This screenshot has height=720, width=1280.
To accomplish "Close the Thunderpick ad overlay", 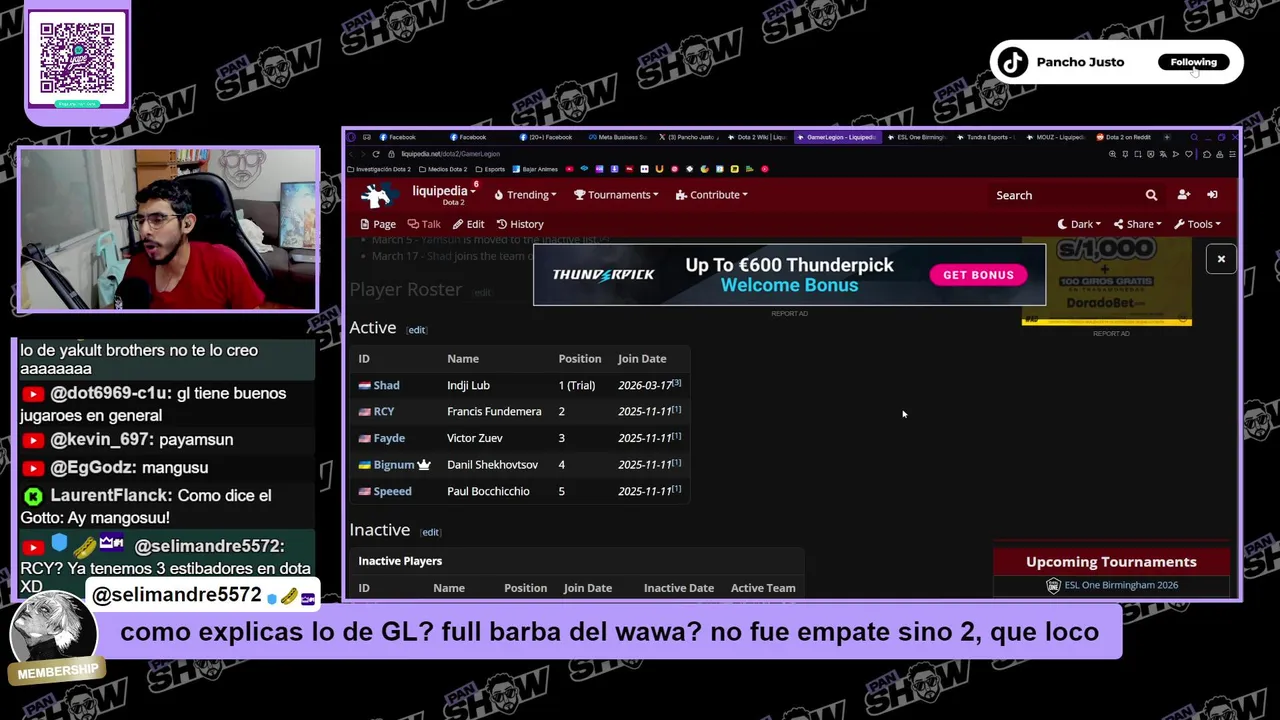I will 1221,259.
